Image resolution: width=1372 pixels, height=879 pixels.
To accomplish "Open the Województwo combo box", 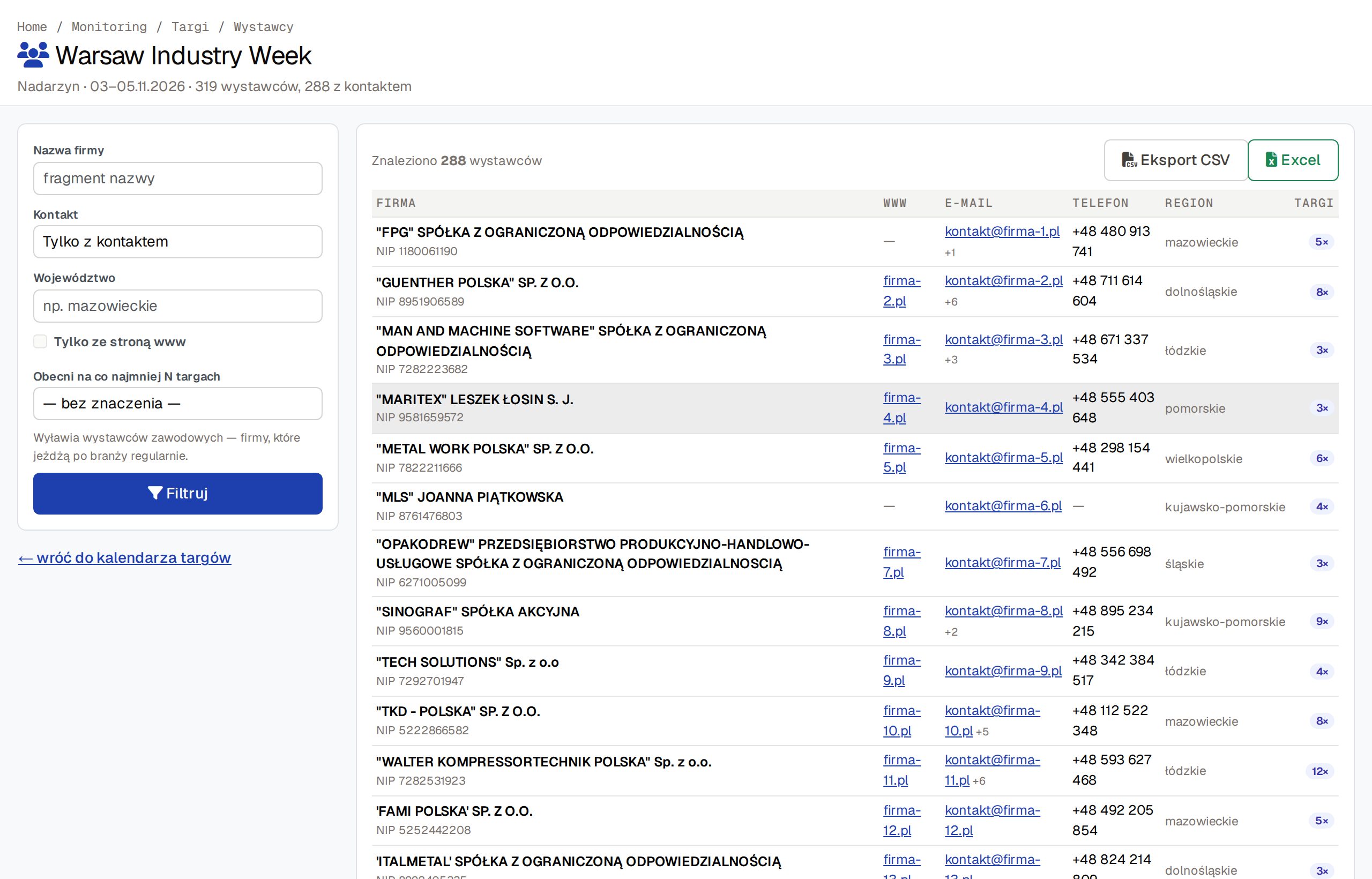I will point(177,306).
